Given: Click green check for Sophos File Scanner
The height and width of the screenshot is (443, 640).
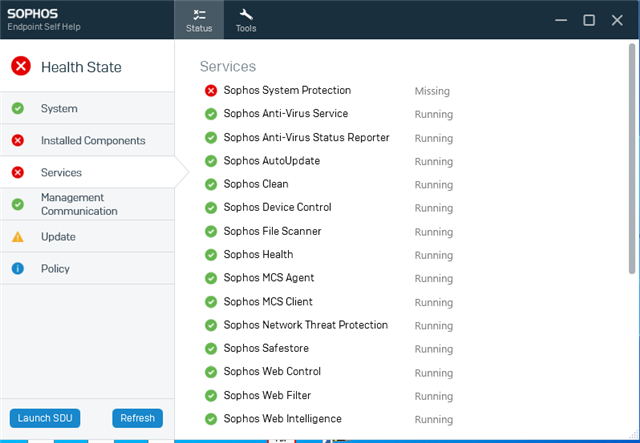Looking at the screenshot, I should coord(211,231).
